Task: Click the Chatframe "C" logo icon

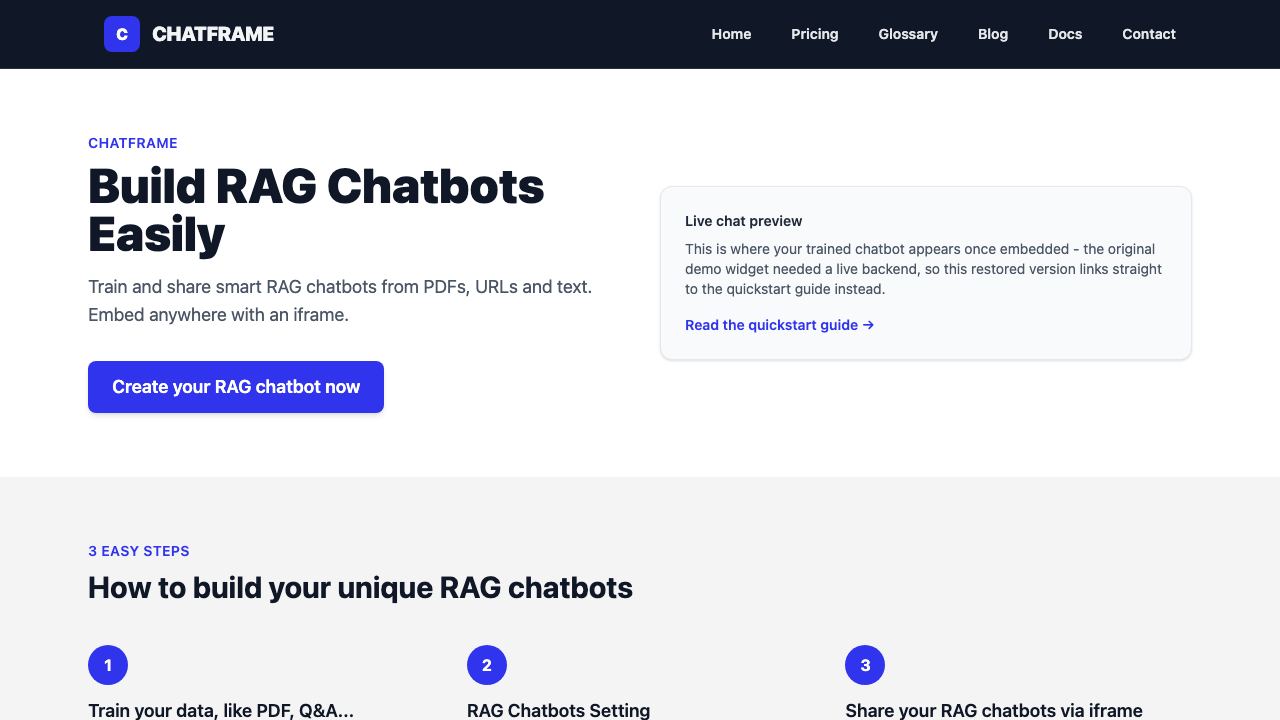Action: tap(122, 34)
